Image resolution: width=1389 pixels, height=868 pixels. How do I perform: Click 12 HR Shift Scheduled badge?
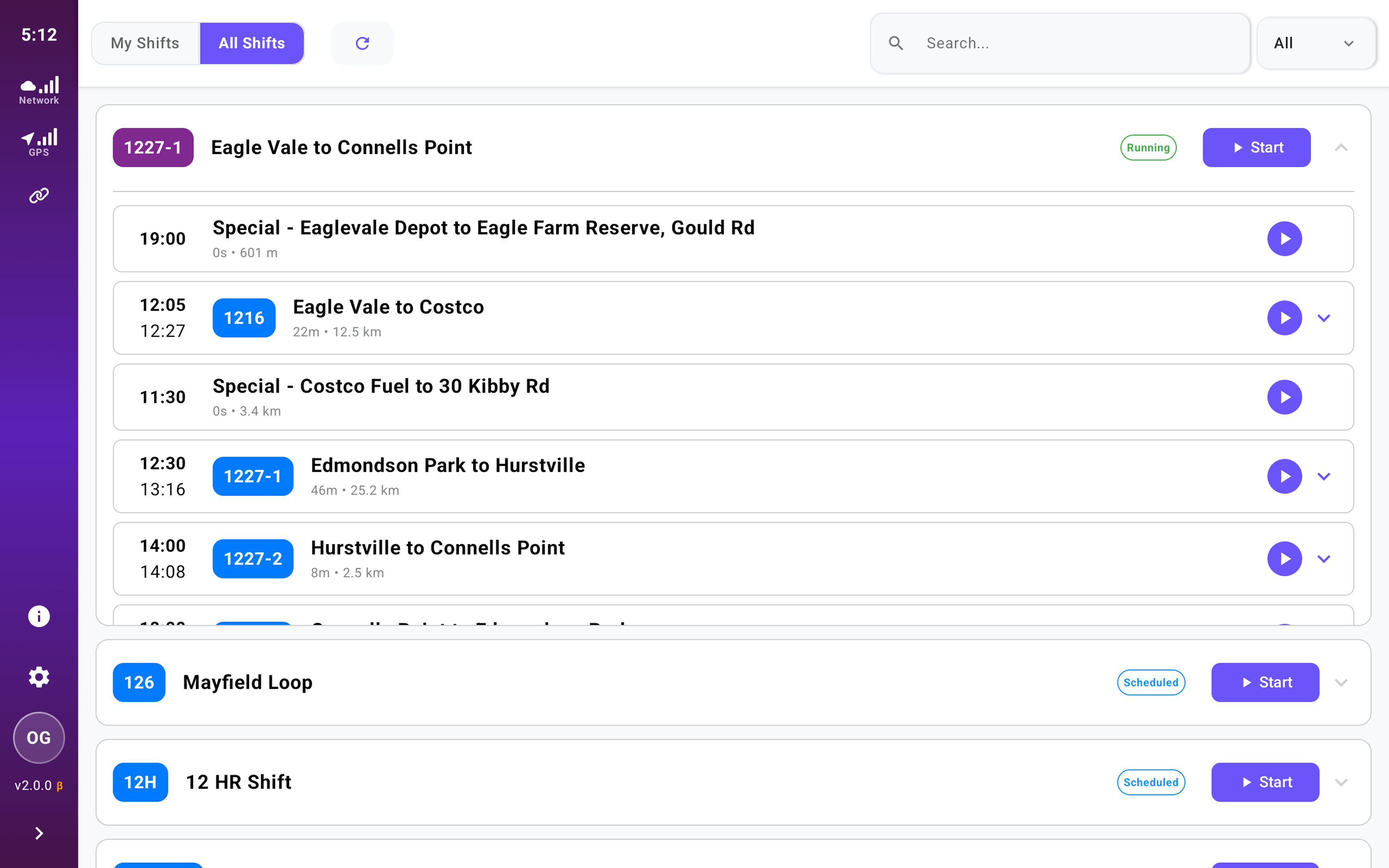click(x=1151, y=782)
